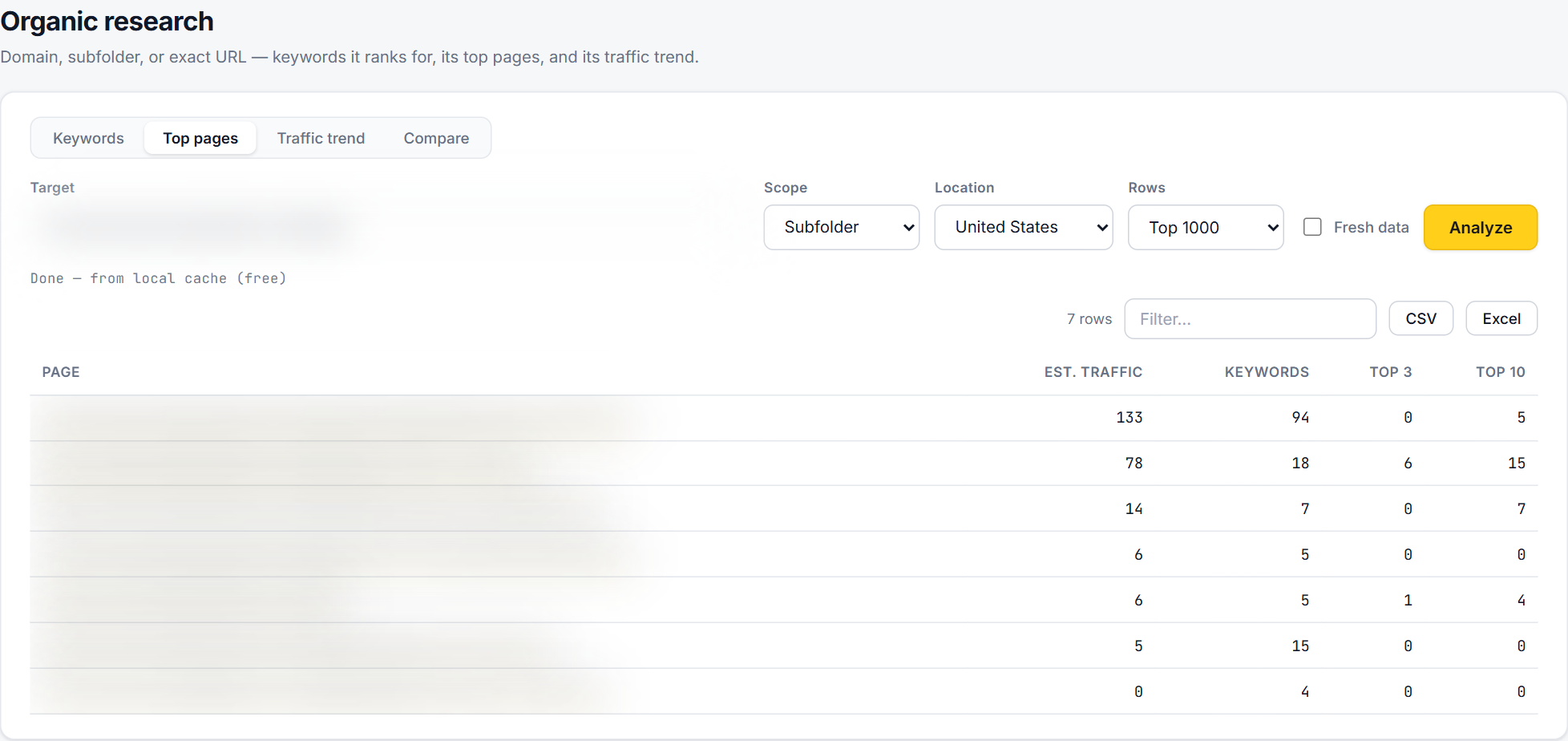This screenshot has height=741, width=1568.
Task: Click the Target input field
Action: pos(390,227)
